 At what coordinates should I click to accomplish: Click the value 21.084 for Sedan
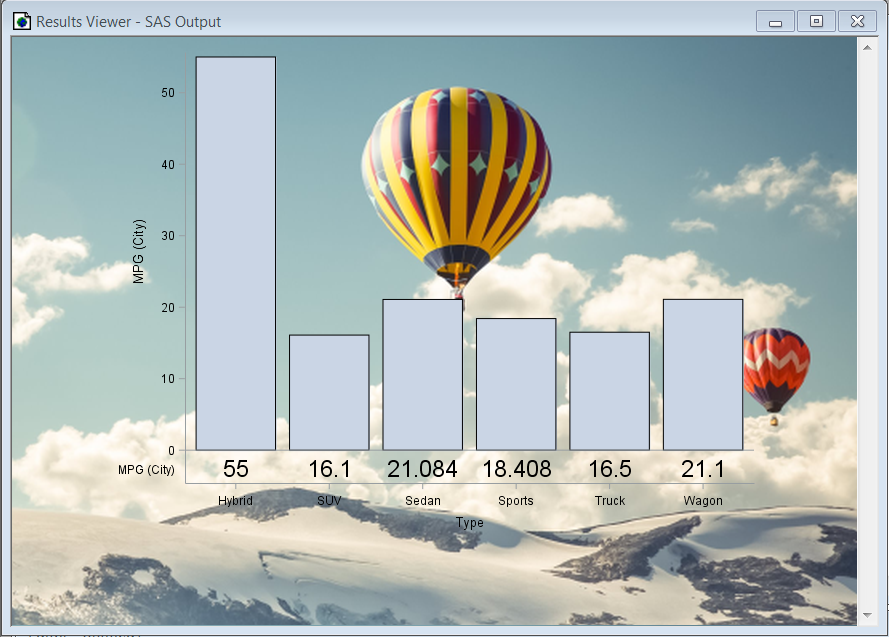coord(422,469)
